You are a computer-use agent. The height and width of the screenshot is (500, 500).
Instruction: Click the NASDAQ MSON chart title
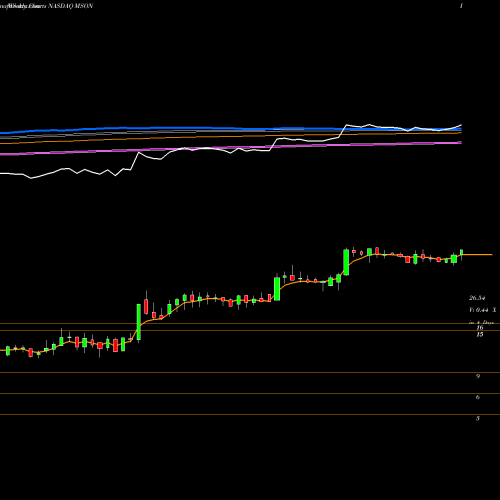71,6
